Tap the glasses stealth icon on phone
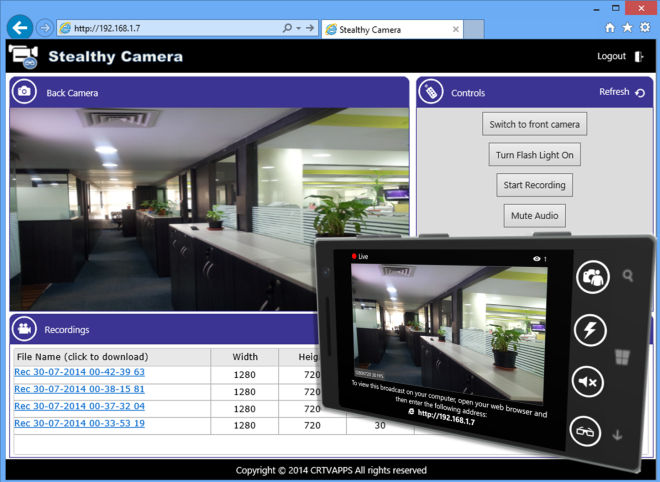660x482 pixels. tap(585, 431)
